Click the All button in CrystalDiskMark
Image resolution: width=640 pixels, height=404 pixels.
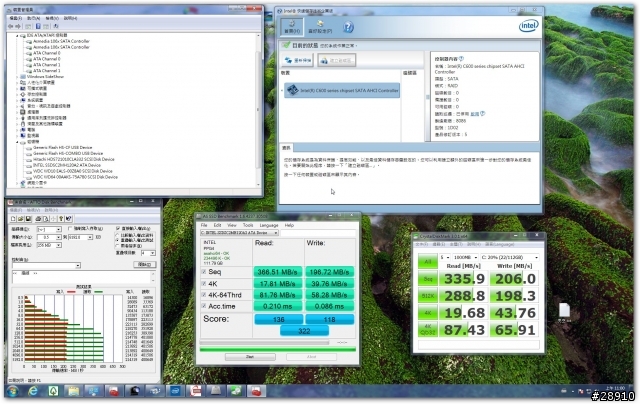click(427, 262)
